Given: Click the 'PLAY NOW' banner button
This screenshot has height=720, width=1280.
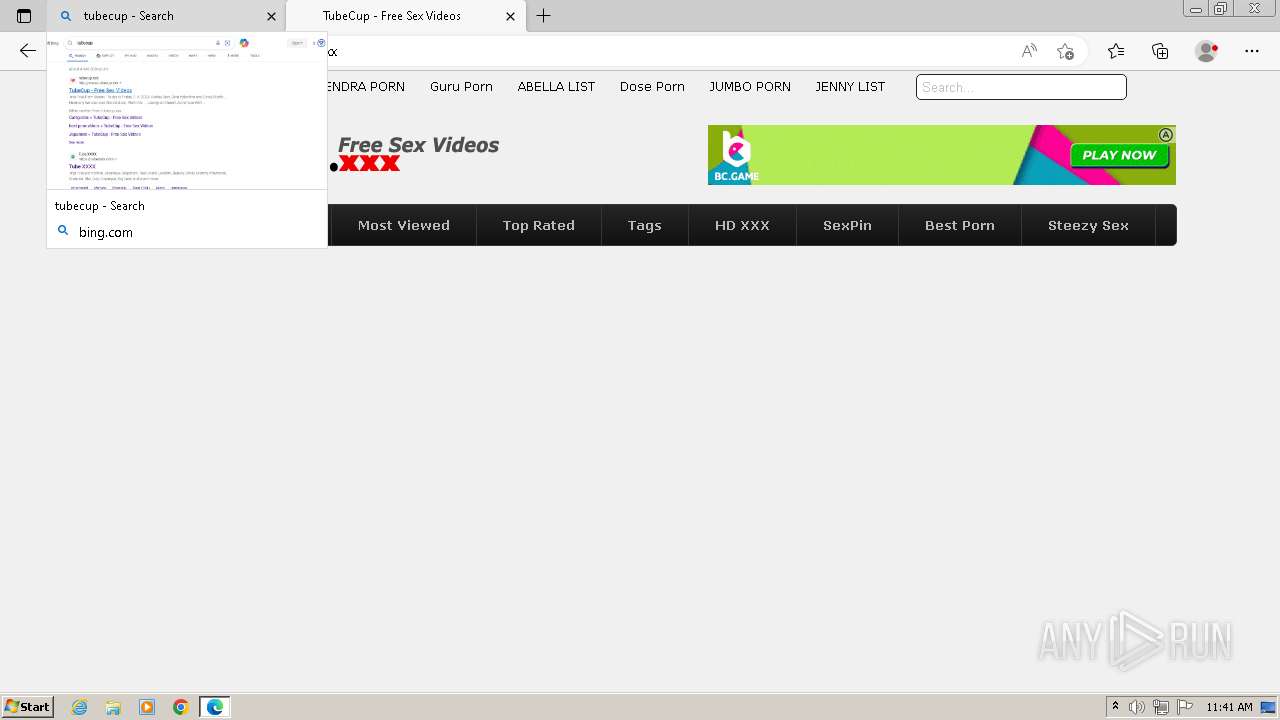Looking at the screenshot, I should click(1119, 155).
